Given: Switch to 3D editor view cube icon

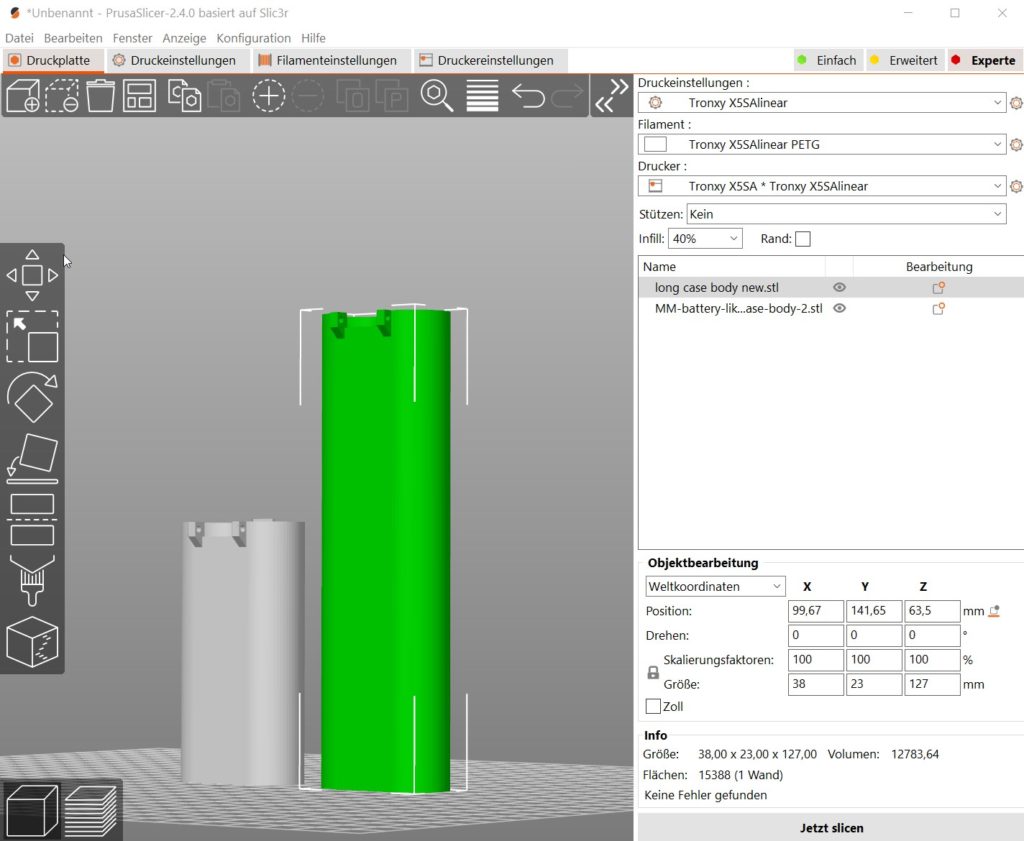Looking at the screenshot, I should 31,810.
